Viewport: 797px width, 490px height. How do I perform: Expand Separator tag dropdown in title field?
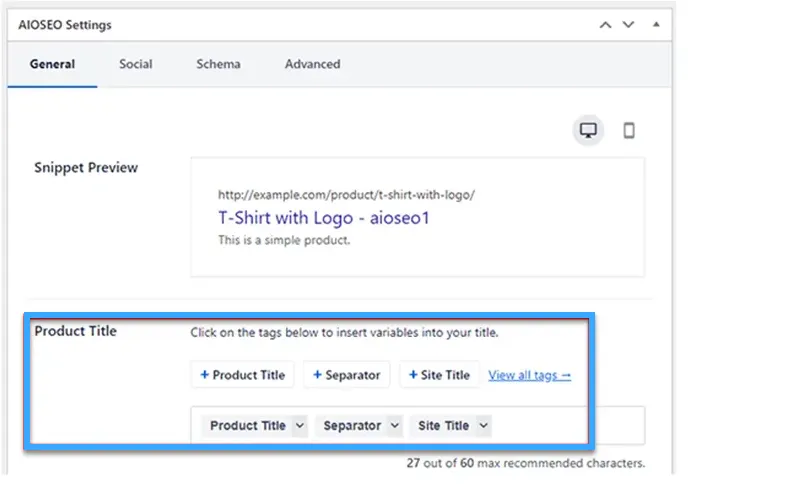395,426
